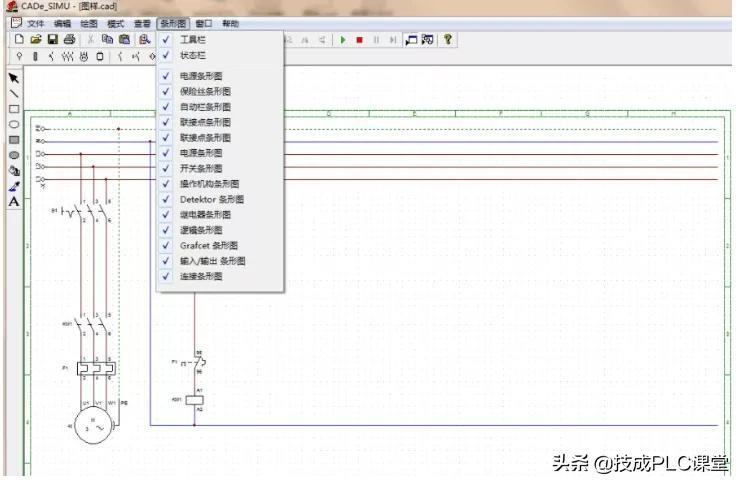The image size is (743, 486).
Task: Activate the text tool (A)
Action: click(14, 201)
